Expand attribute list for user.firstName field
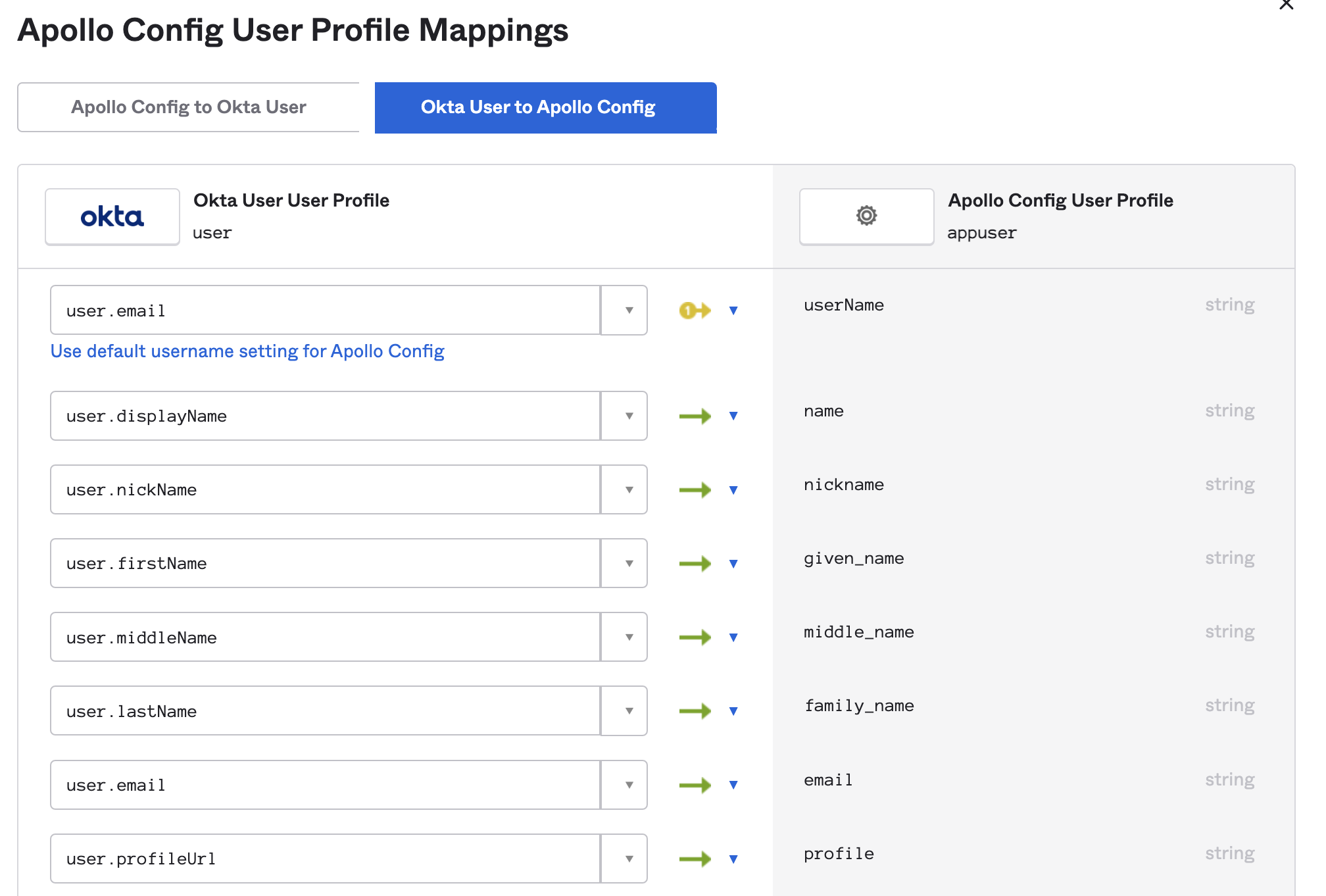The height and width of the screenshot is (896, 1326). coord(625,563)
